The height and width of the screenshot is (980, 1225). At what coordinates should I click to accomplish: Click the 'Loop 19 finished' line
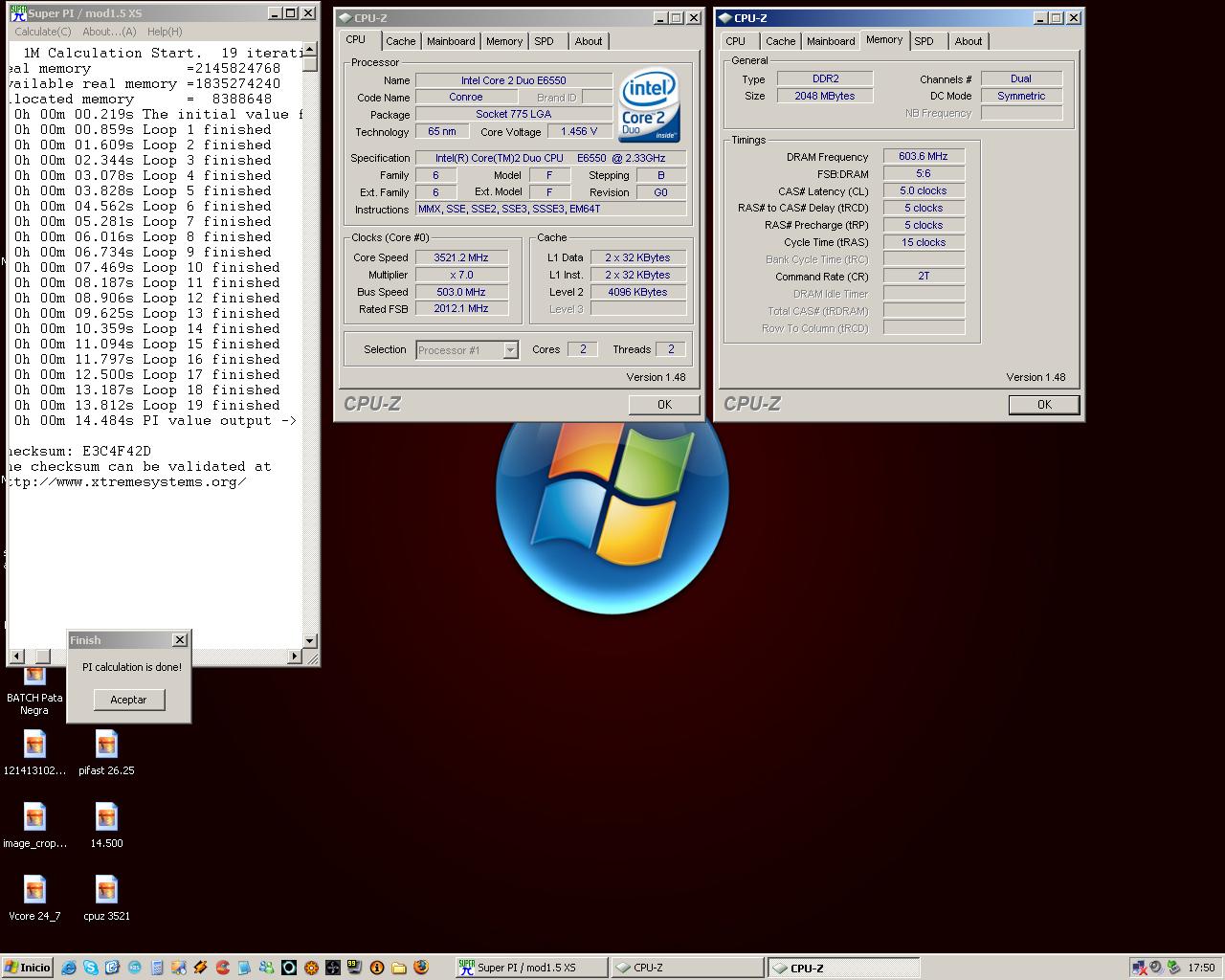tap(146, 405)
